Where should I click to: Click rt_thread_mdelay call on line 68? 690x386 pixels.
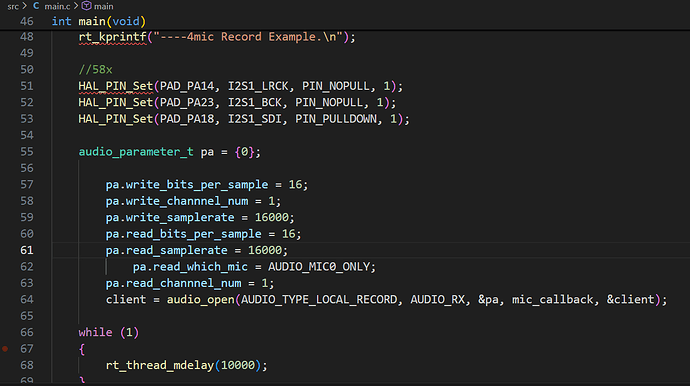tap(160, 365)
